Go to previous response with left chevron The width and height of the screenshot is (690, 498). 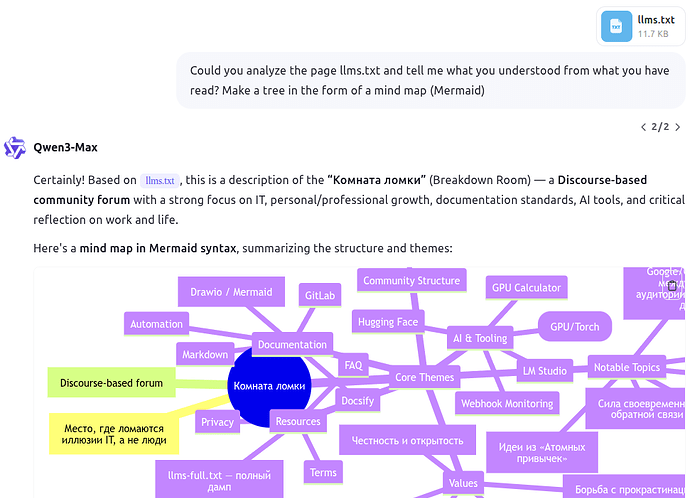pyautogui.click(x=643, y=127)
